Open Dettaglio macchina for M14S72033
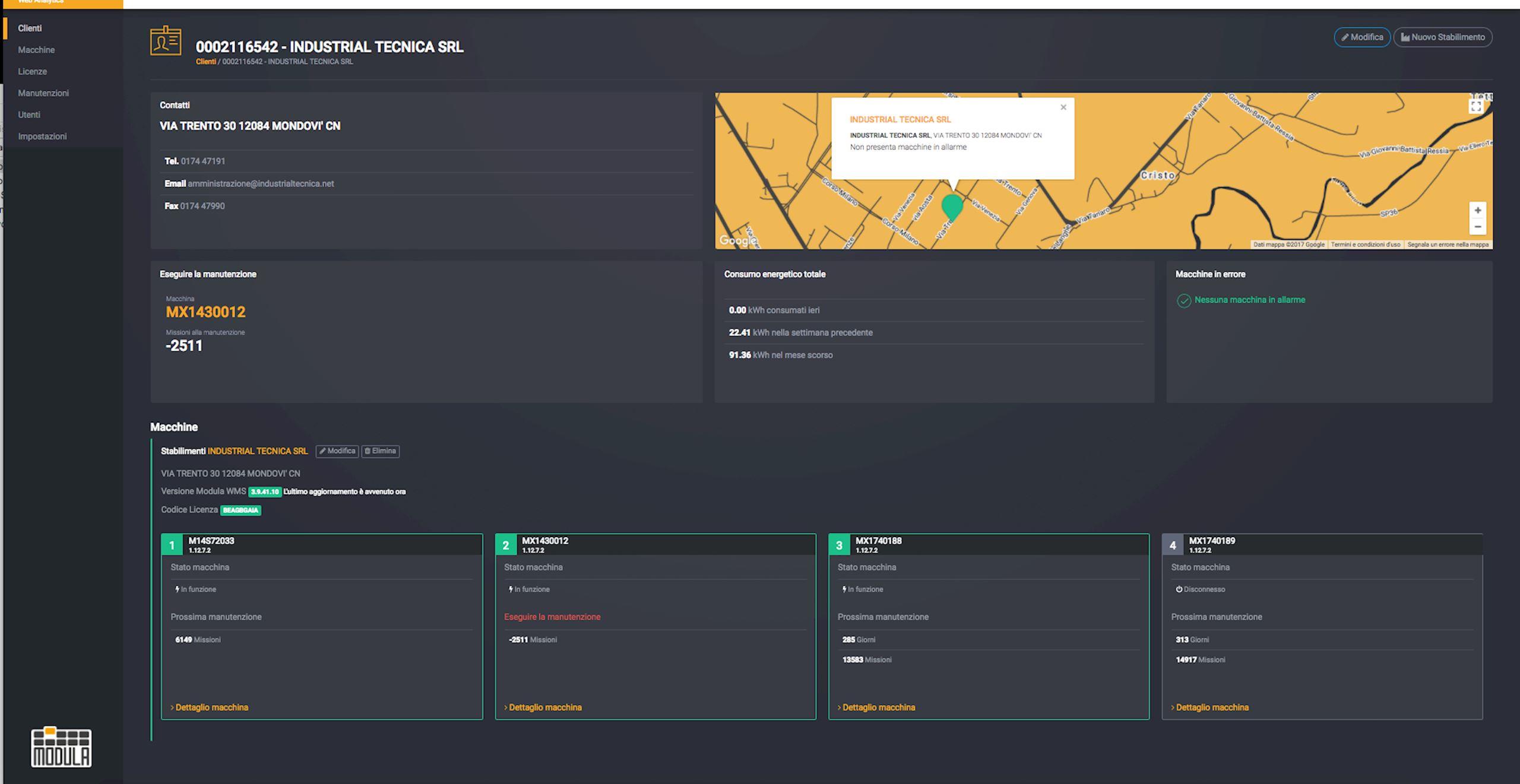This screenshot has width=1520, height=784. pos(211,707)
